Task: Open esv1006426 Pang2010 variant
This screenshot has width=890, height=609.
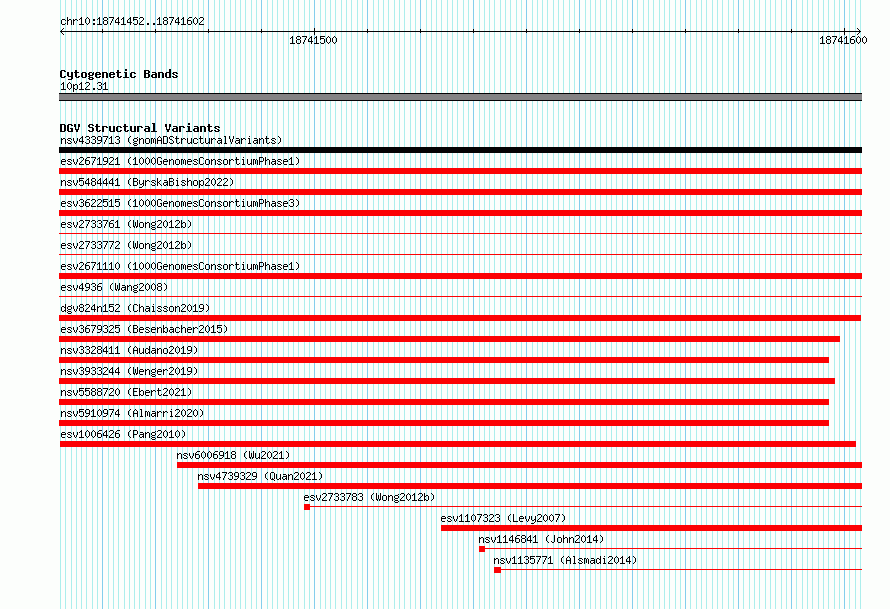Action: point(123,434)
